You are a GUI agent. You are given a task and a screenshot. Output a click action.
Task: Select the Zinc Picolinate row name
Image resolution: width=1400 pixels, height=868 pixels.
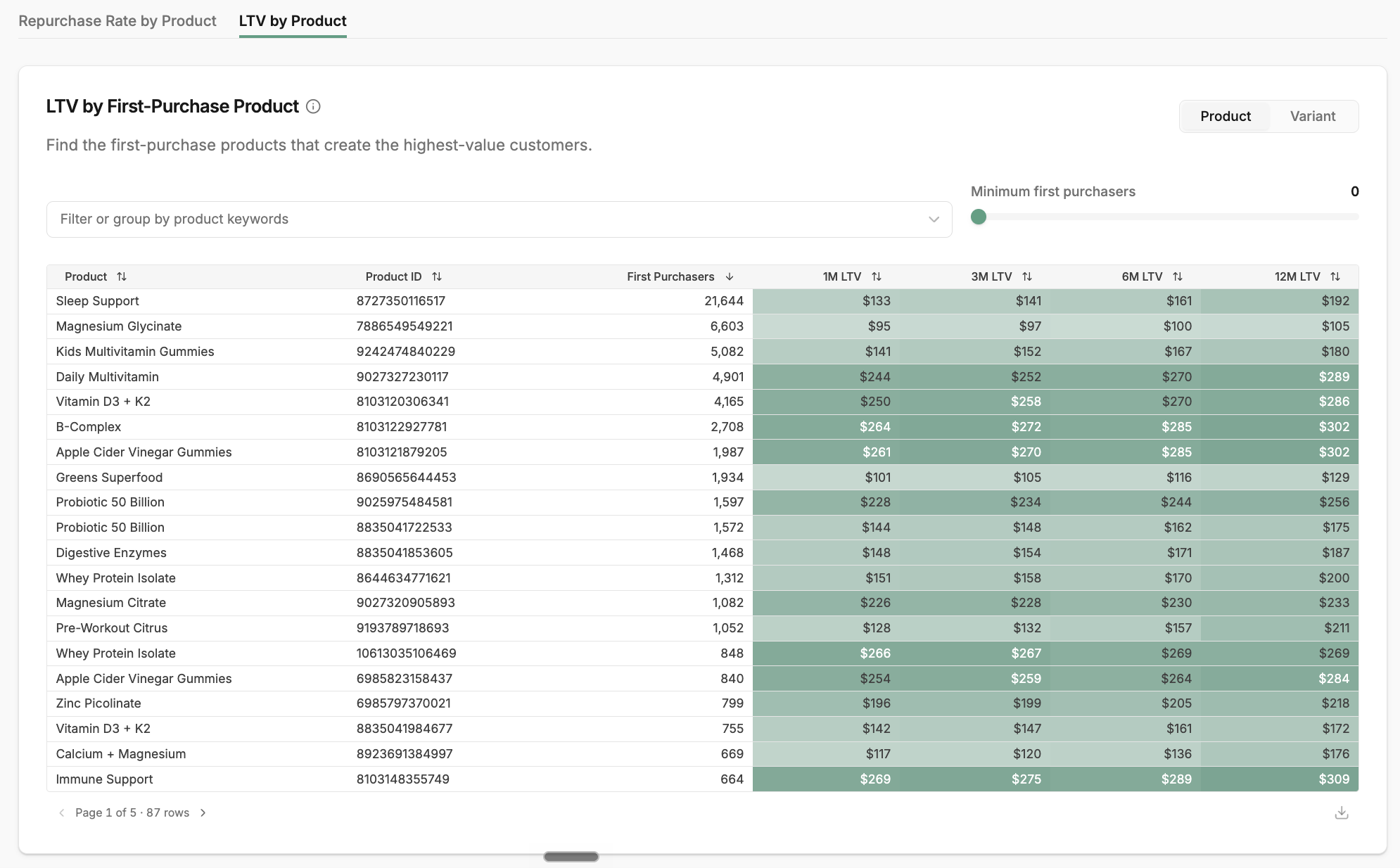98,703
